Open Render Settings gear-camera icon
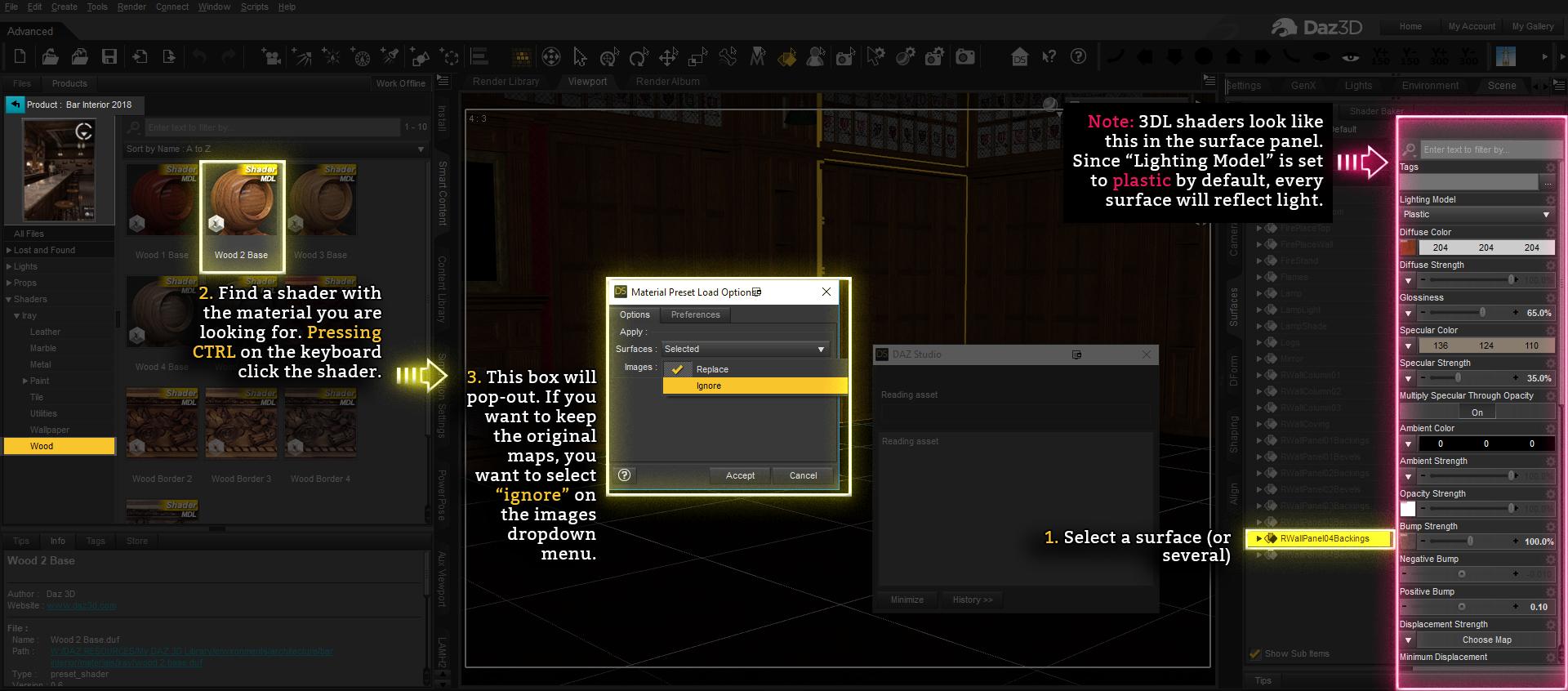This screenshot has height=691, width=1568. coord(935,56)
